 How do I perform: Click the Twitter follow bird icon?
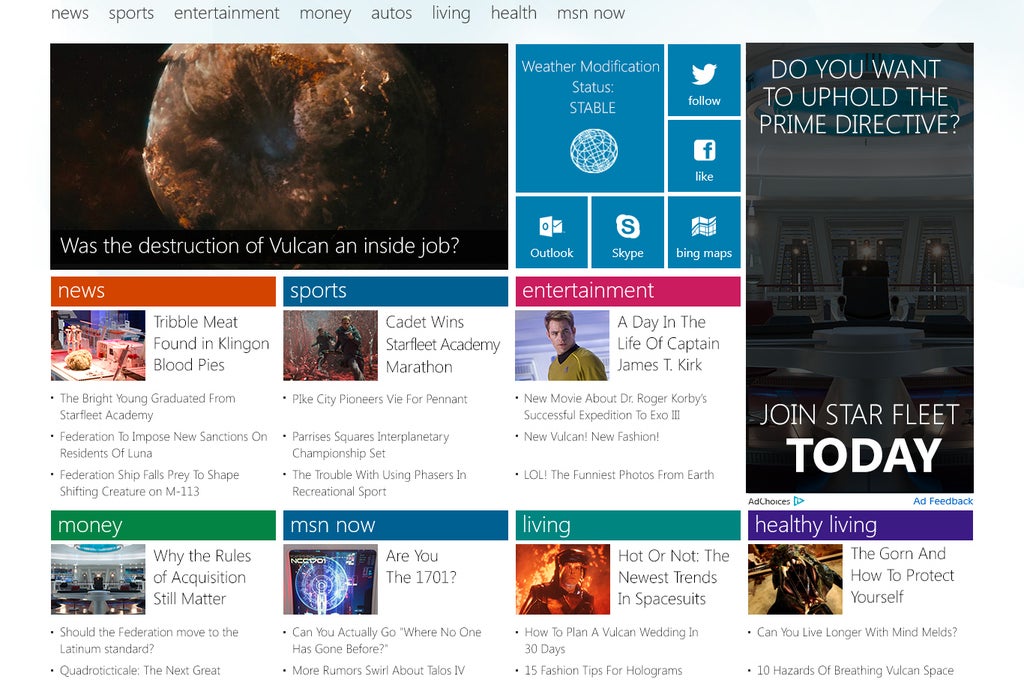pos(704,75)
